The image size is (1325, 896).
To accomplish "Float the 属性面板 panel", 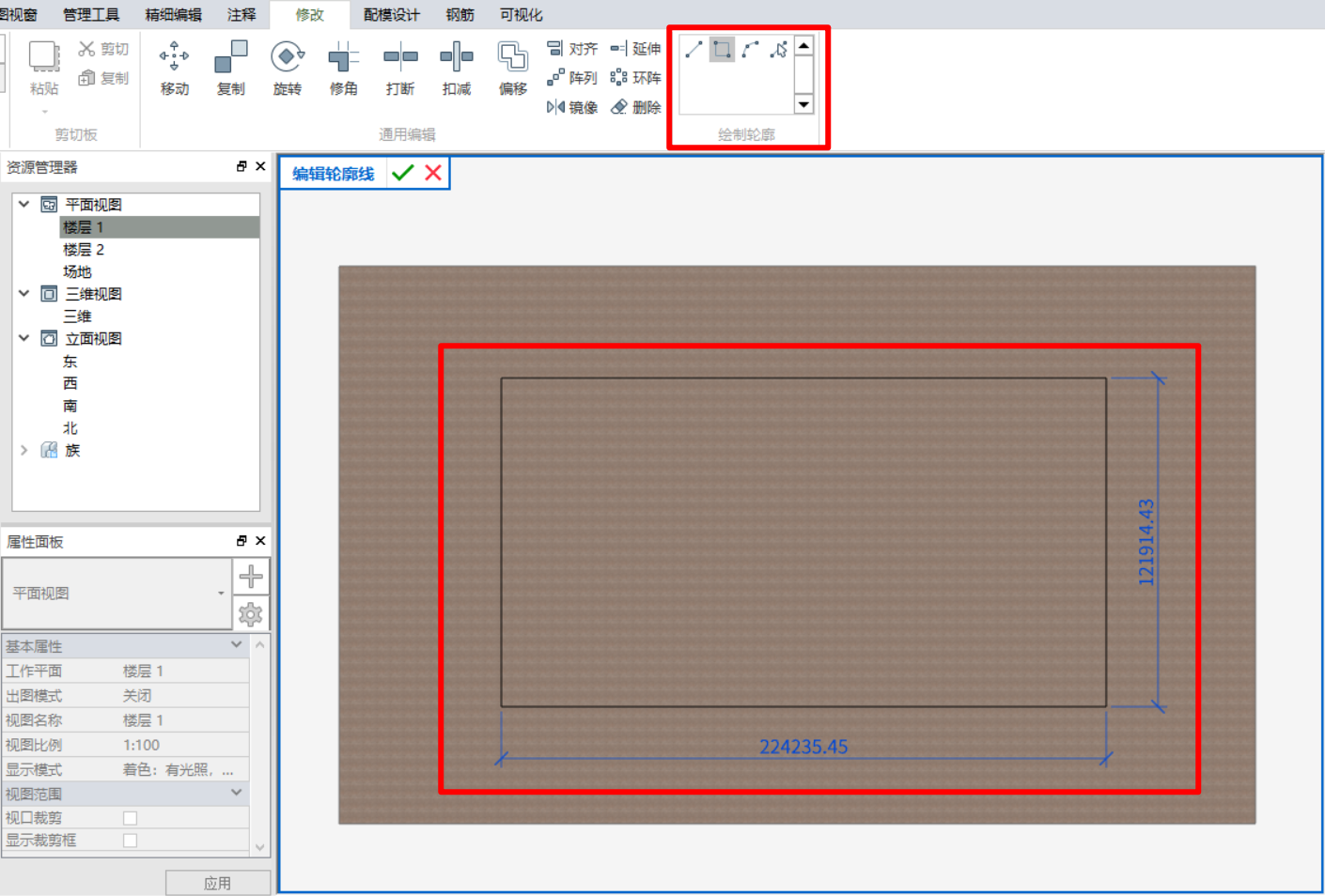I will pos(242,541).
